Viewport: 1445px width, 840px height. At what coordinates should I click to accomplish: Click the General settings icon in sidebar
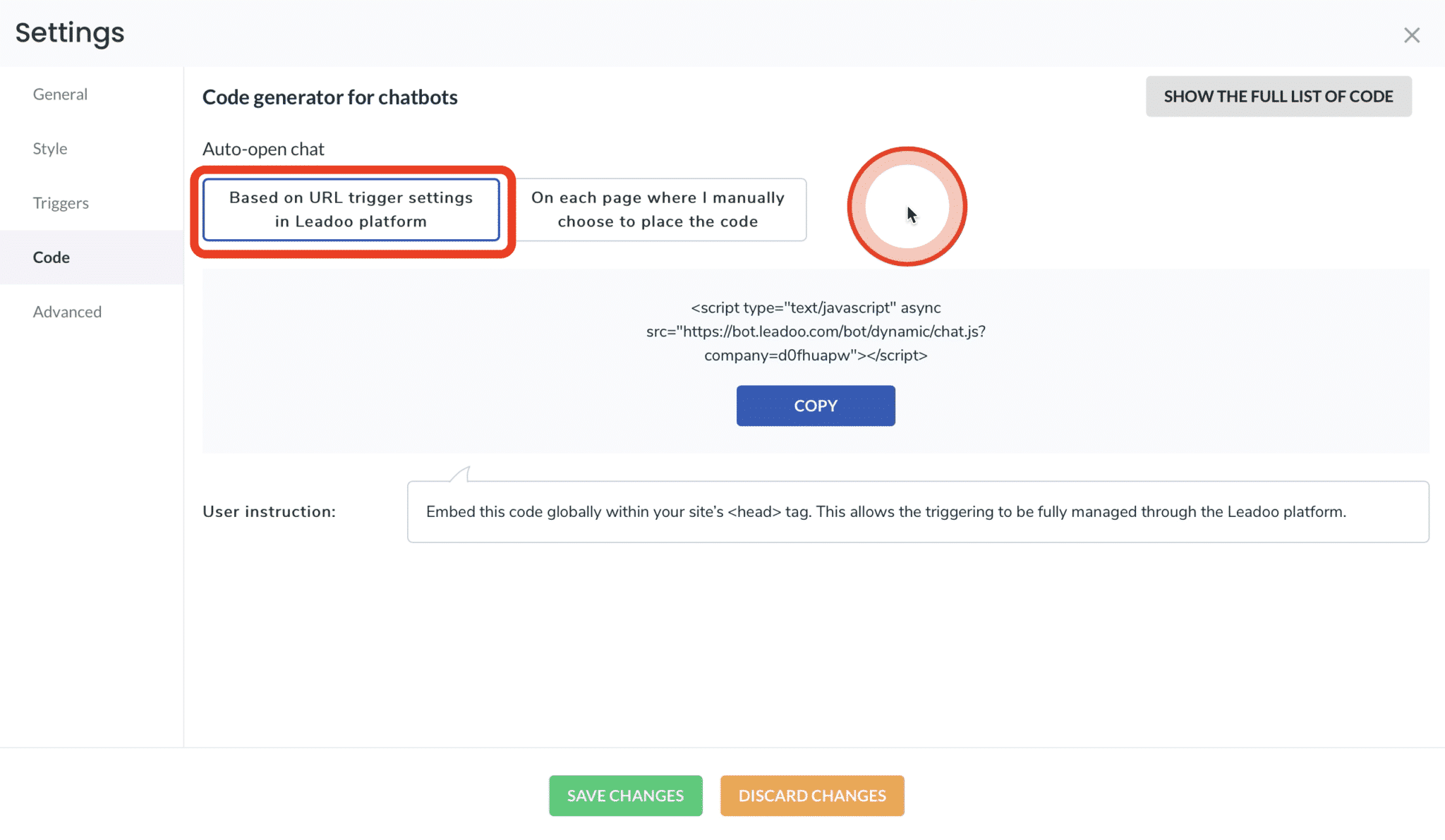(x=60, y=94)
